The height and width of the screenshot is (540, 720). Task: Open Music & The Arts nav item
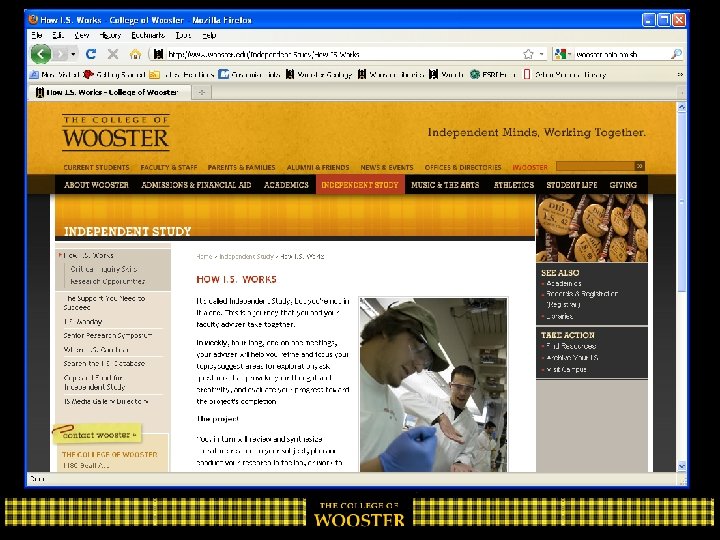click(445, 185)
